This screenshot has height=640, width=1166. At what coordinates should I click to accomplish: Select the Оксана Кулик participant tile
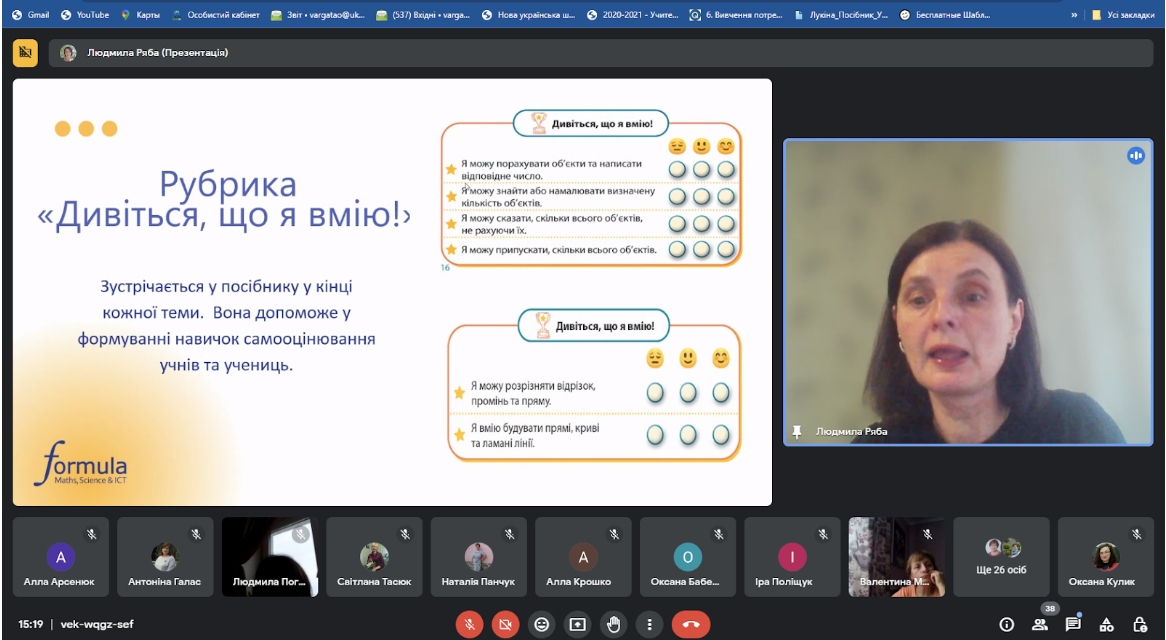[1105, 557]
